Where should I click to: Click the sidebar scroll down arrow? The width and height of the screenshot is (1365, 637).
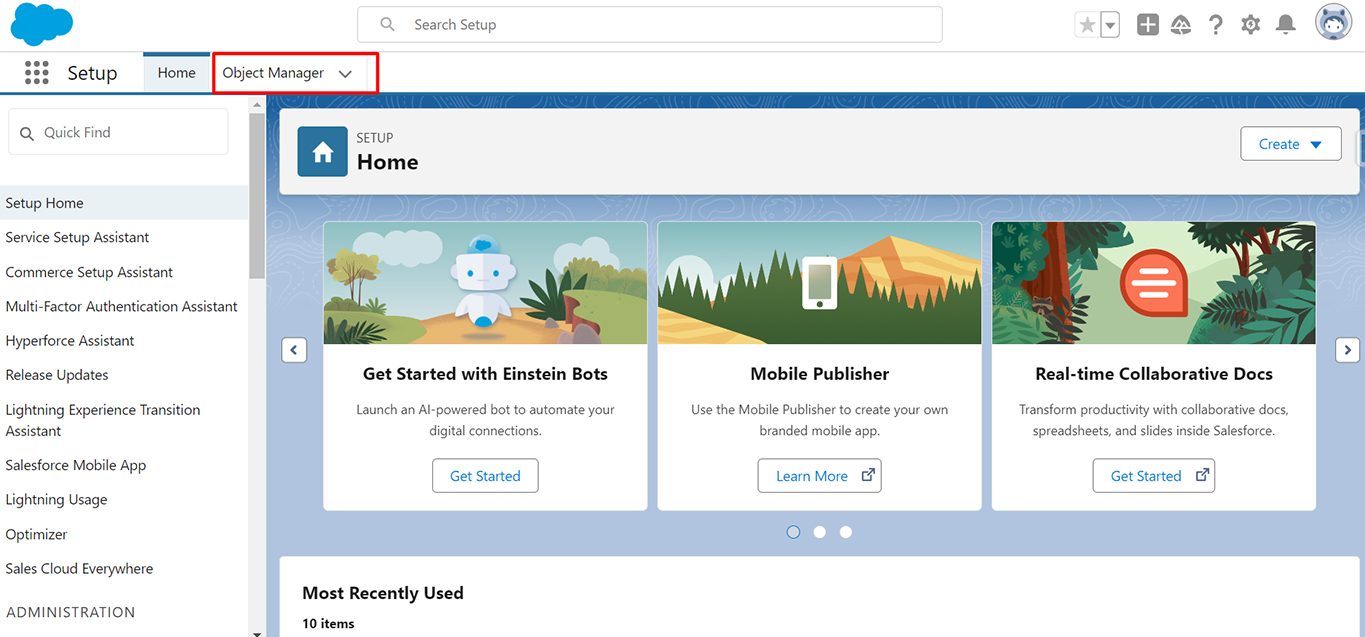[x=257, y=632]
